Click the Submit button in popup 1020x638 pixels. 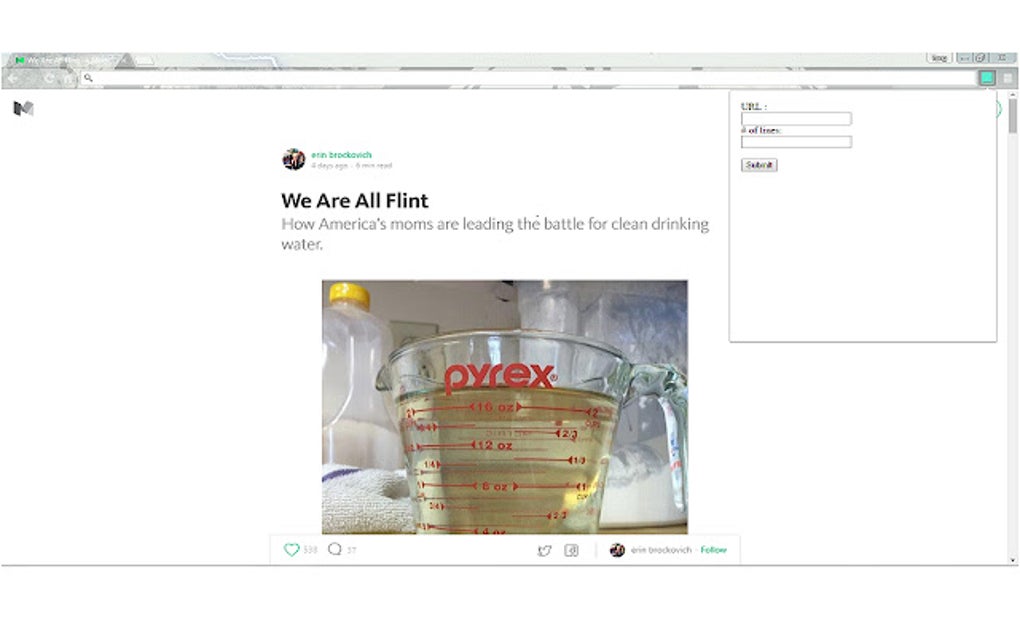759,165
